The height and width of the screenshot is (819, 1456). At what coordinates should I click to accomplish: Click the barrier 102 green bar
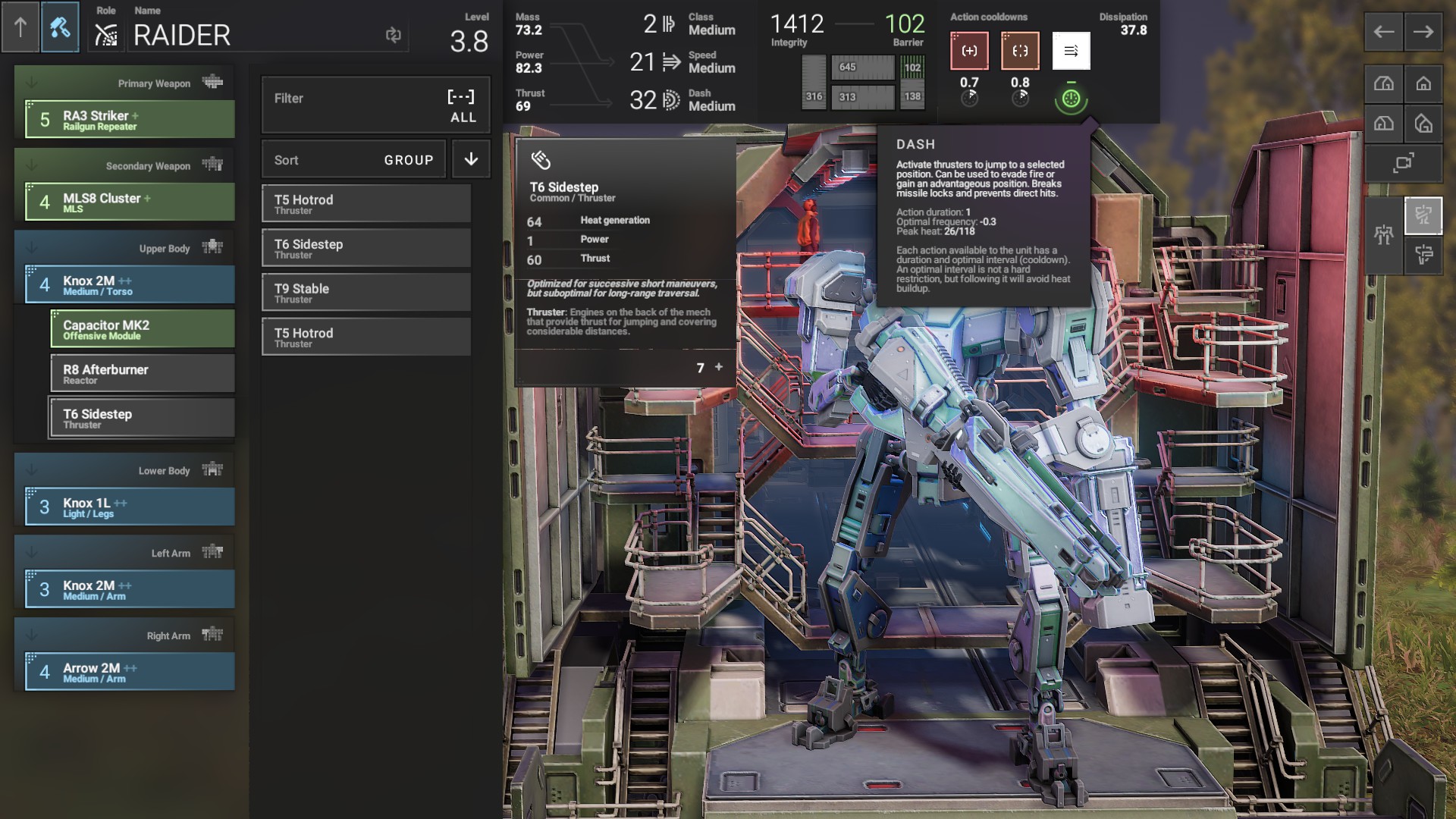912,67
